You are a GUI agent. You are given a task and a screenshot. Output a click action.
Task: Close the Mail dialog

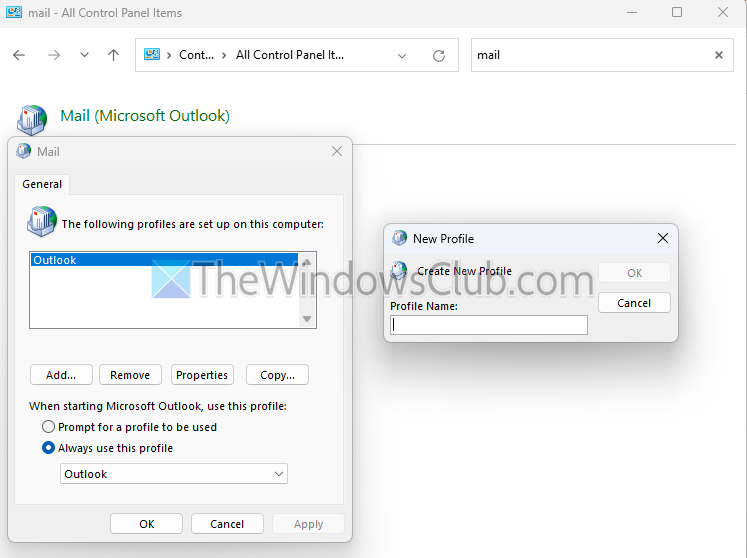click(337, 152)
